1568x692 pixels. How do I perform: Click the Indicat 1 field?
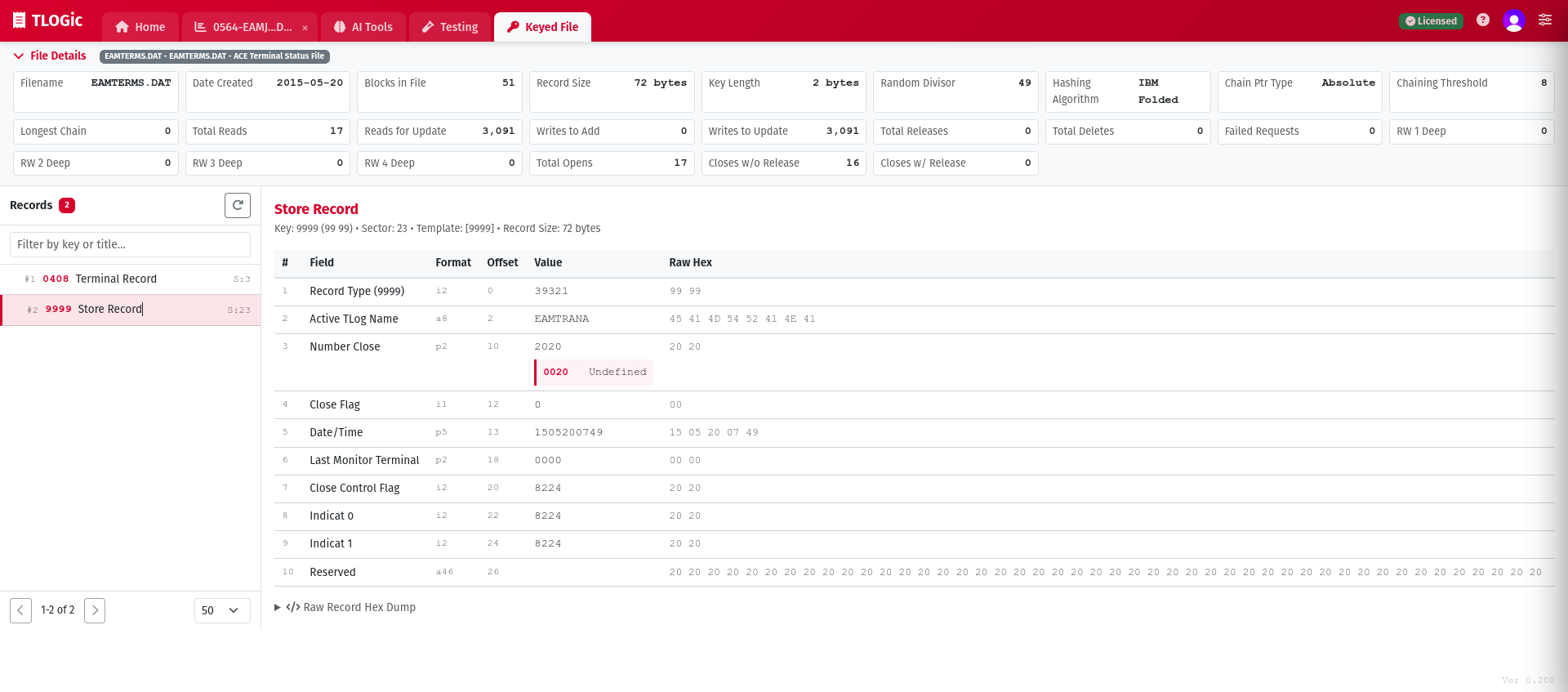tap(331, 544)
